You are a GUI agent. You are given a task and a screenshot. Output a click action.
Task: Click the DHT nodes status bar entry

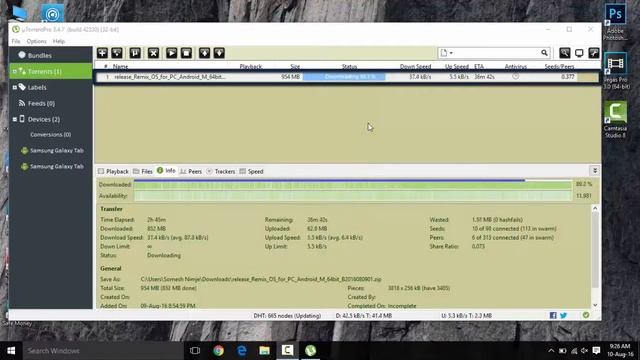(287, 316)
